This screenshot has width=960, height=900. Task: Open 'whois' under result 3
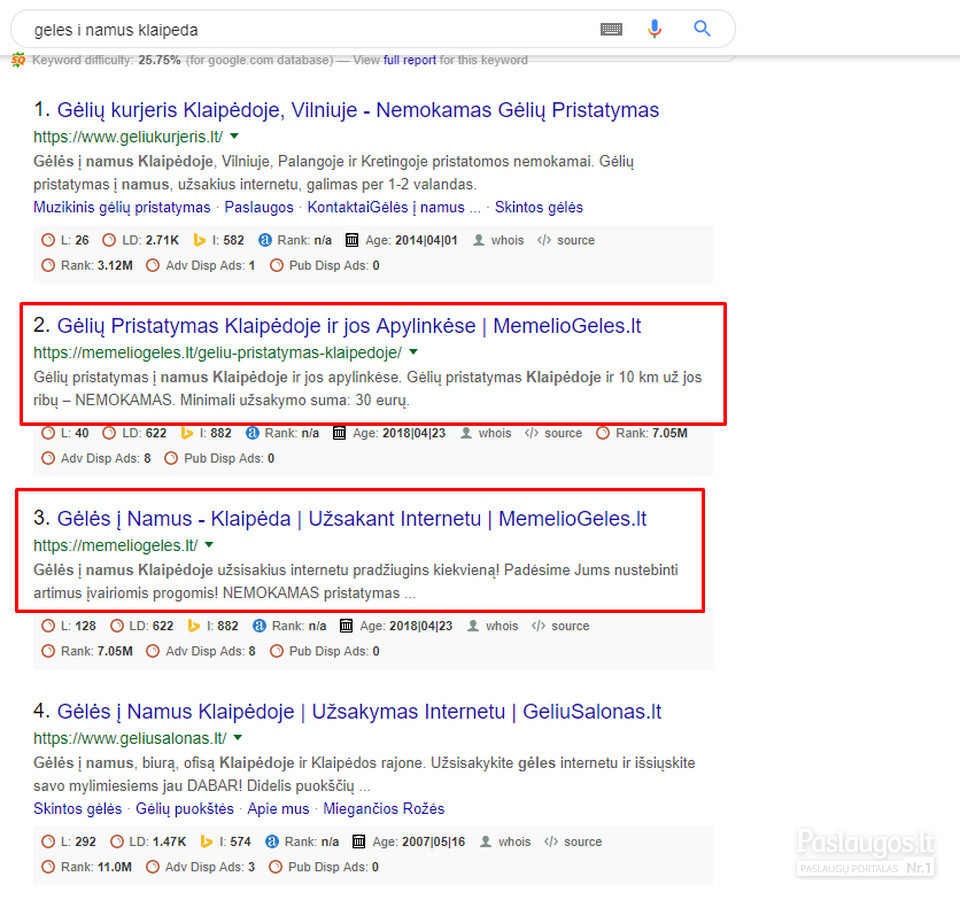(x=493, y=626)
